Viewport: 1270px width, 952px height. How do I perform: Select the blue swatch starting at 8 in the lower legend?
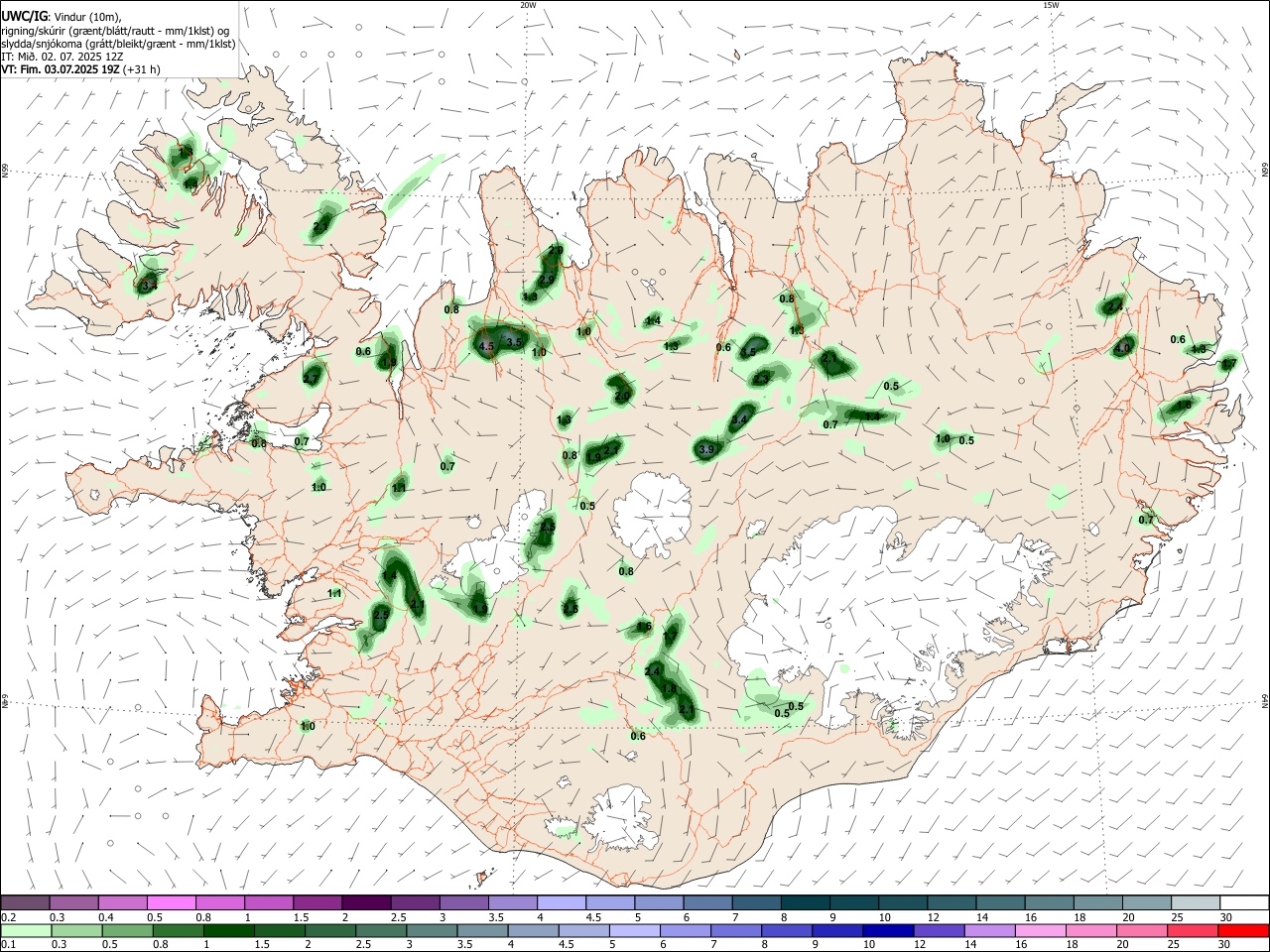pos(786,930)
